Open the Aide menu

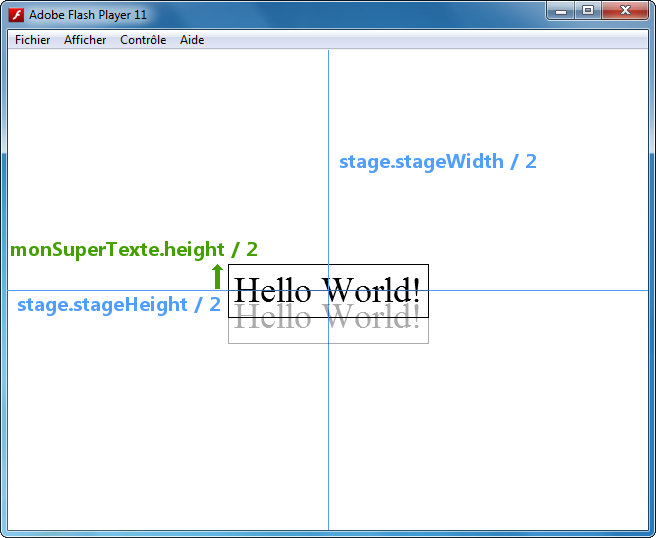(x=192, y=40)
